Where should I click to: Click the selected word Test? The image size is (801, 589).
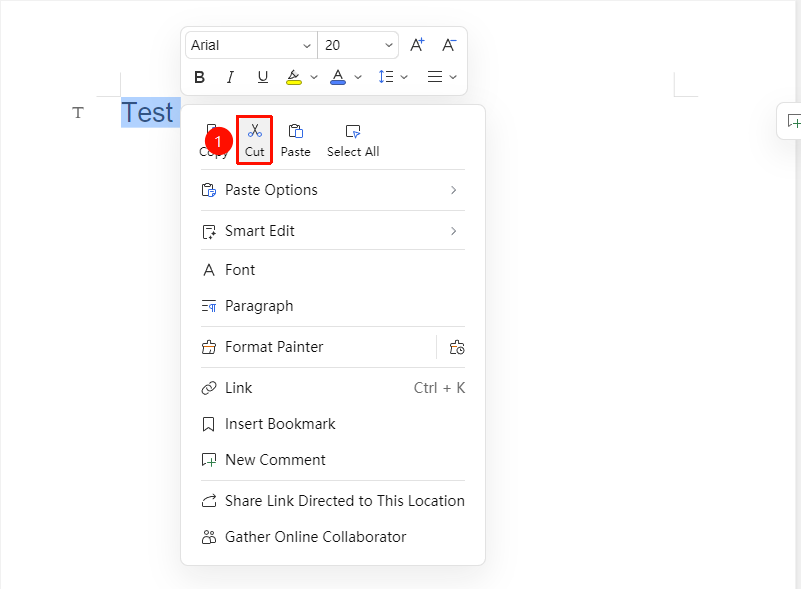tap(148, 112)
